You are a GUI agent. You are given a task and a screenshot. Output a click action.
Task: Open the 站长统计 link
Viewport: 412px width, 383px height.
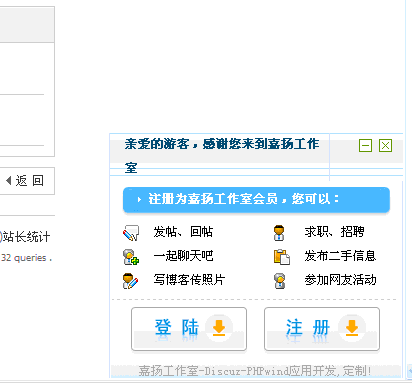[26, 237]
